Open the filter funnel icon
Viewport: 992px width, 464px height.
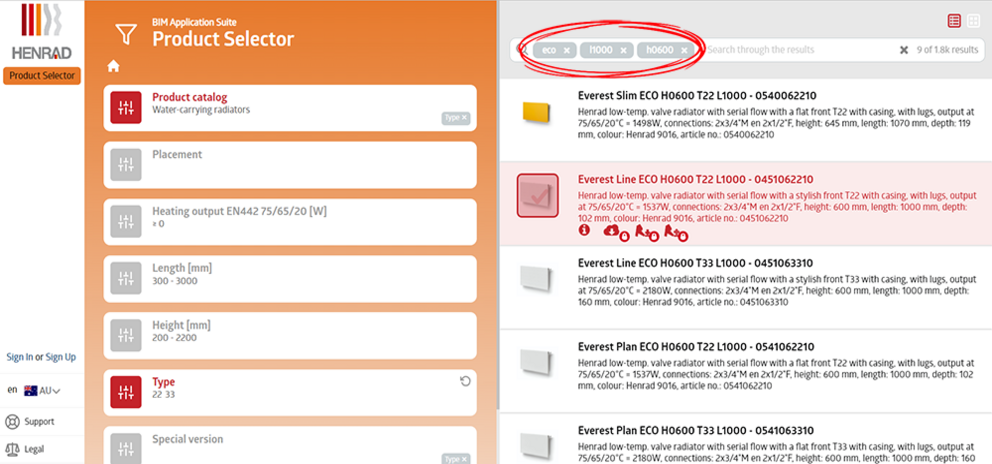coord(127,34)
